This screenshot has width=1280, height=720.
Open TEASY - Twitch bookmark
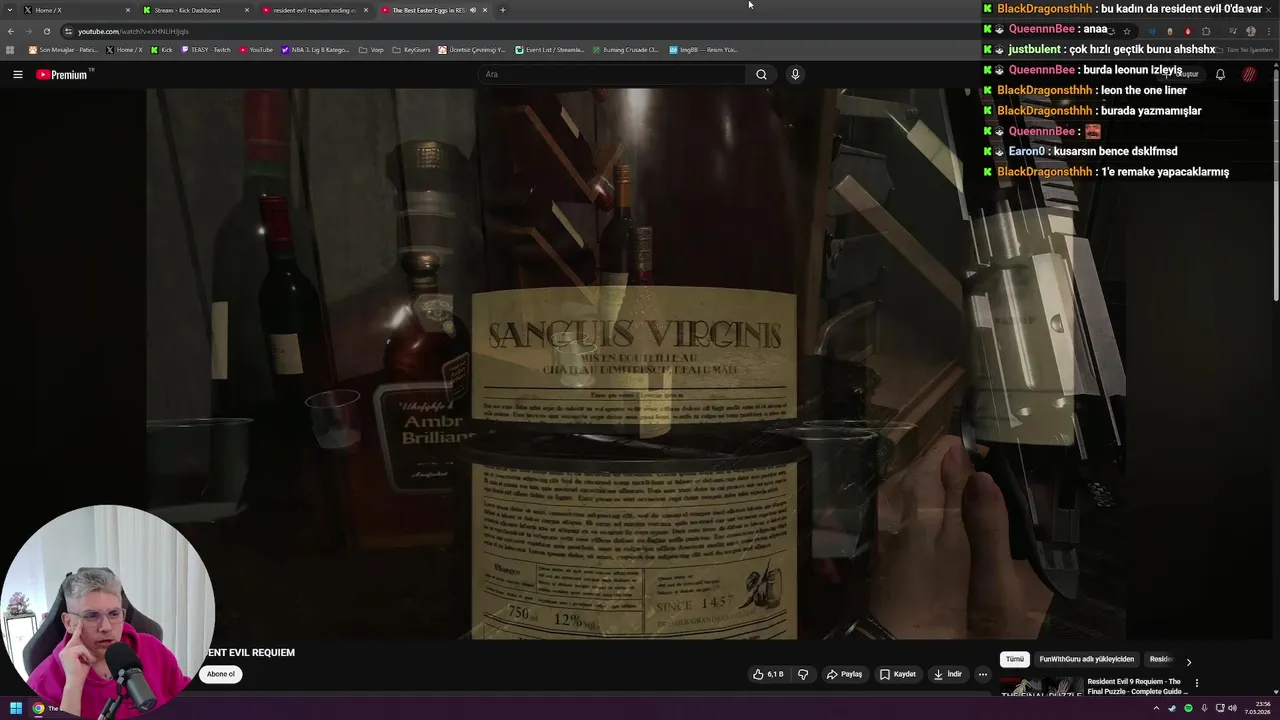[x=206, y=49]
